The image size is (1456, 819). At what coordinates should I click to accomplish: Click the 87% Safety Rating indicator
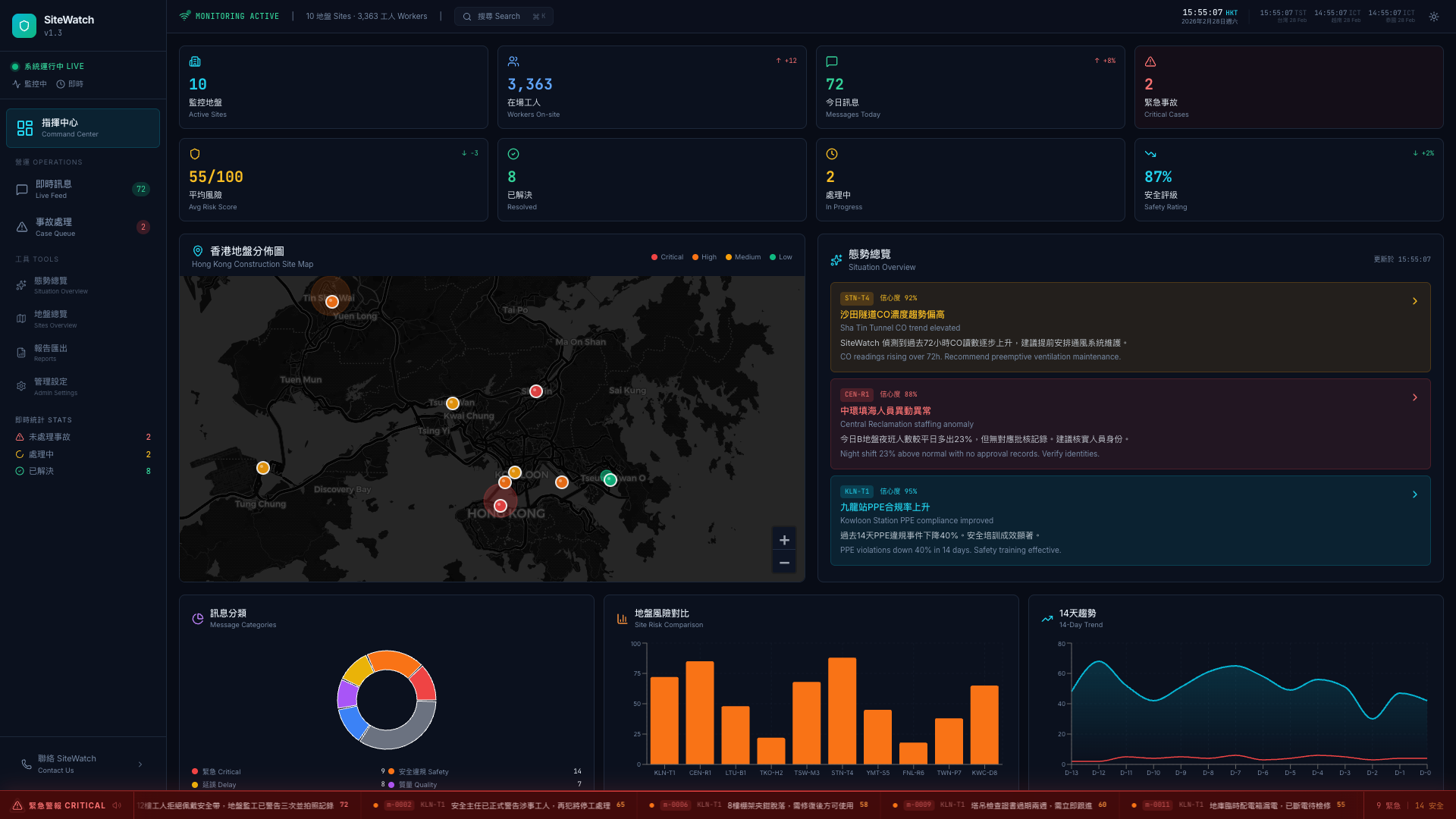click(1288, 180)
